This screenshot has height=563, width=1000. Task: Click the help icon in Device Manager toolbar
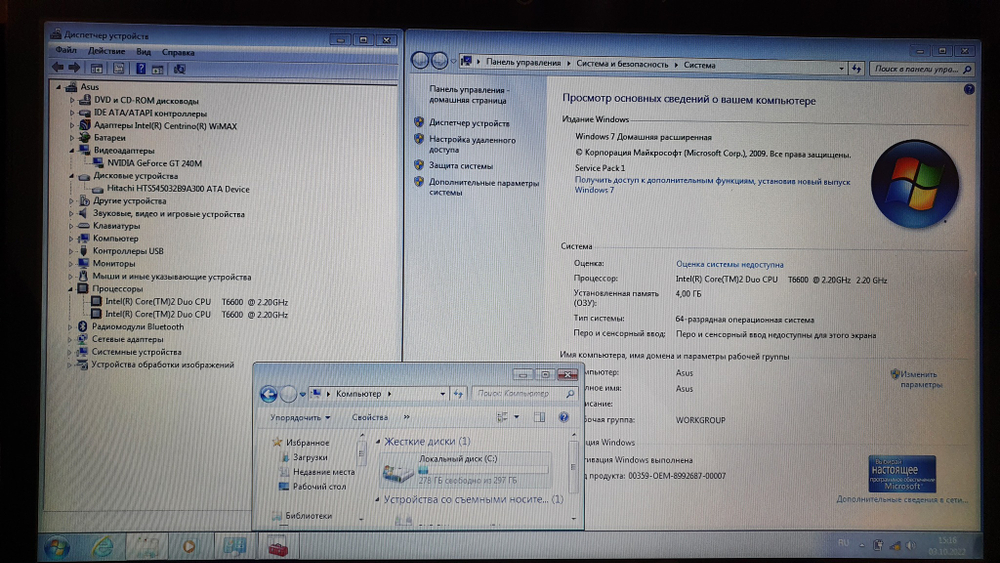[x=140, y=68]
